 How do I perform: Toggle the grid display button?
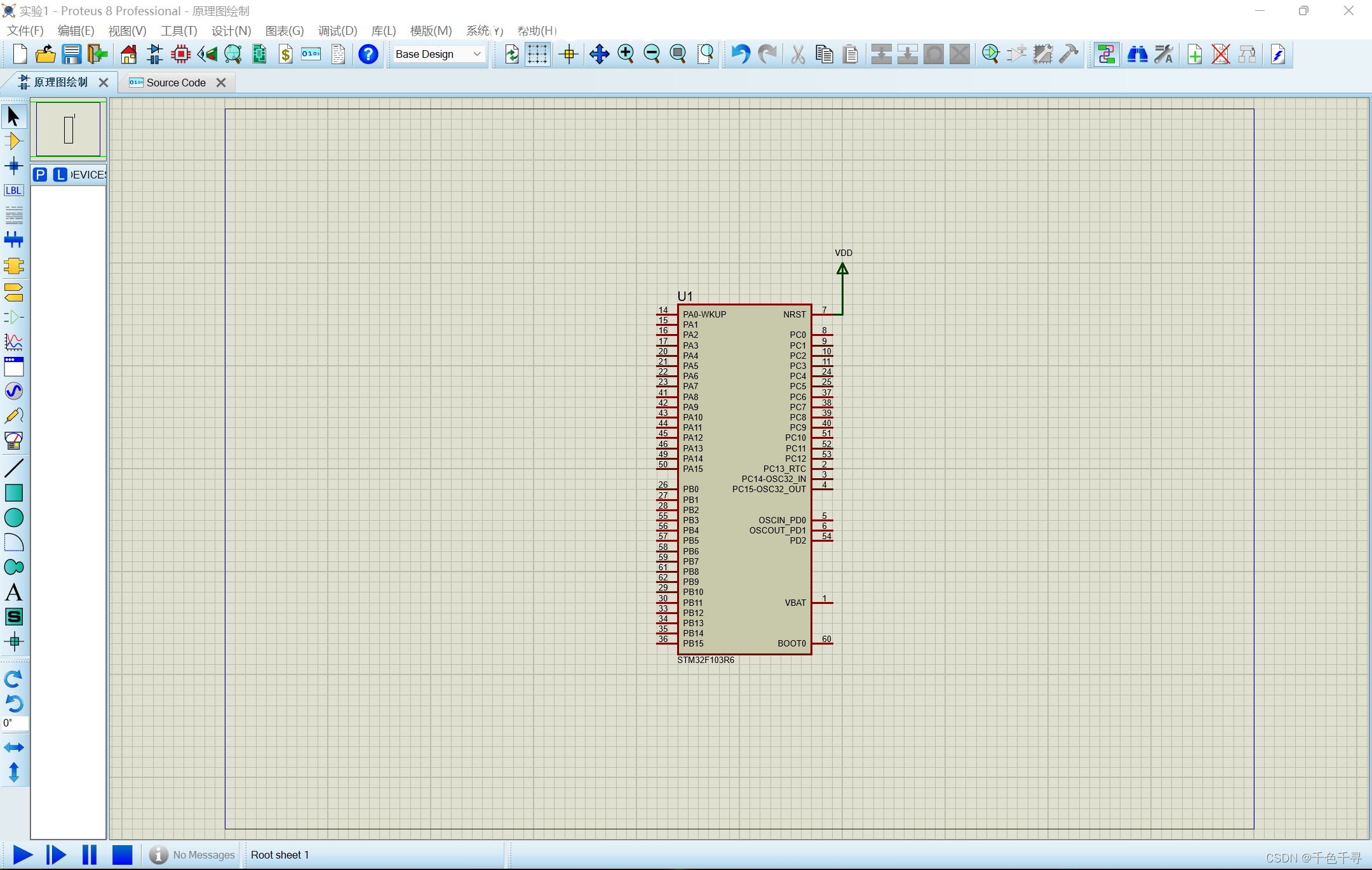tap(537, 54)
